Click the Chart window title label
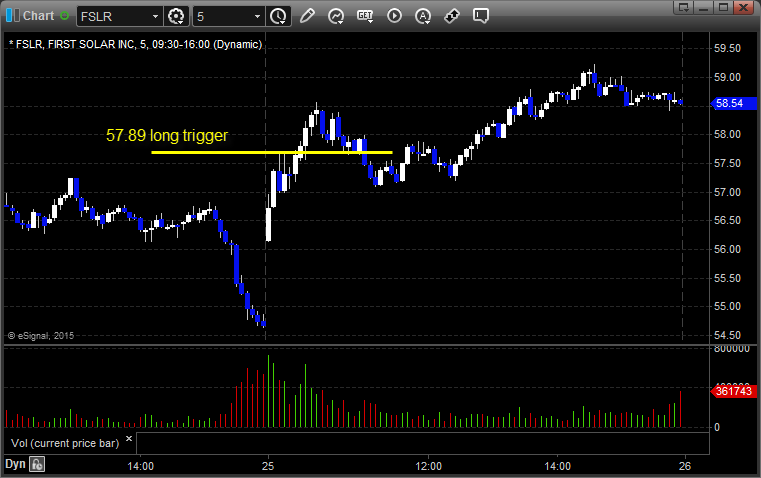 39,16
